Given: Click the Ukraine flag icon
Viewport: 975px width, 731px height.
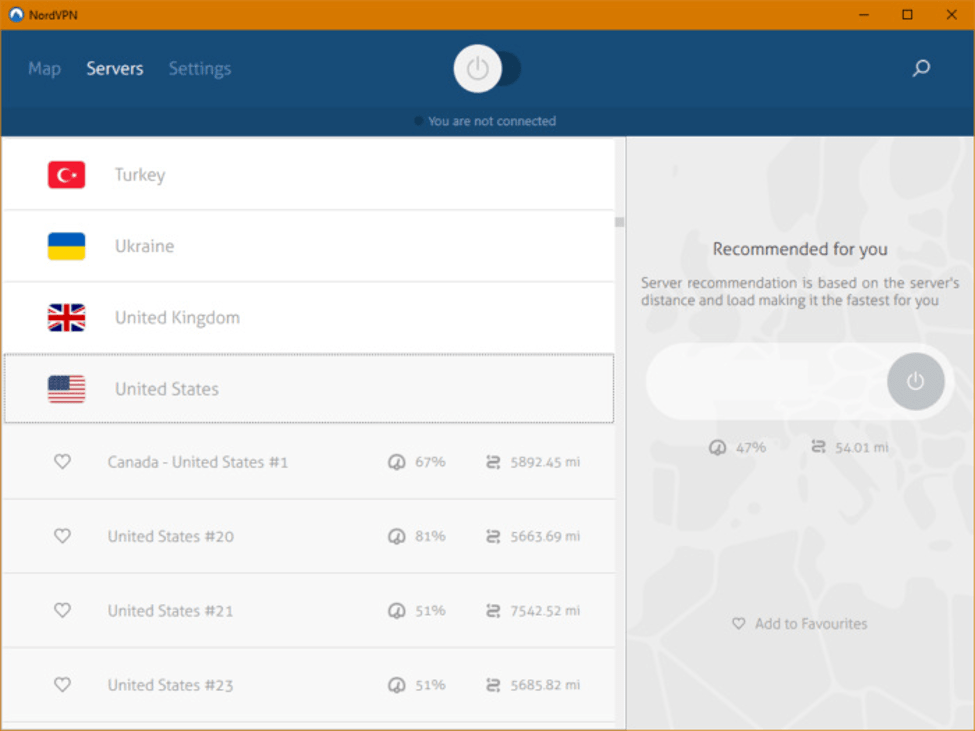Looking at the screenshot, I should pos(65,245).
